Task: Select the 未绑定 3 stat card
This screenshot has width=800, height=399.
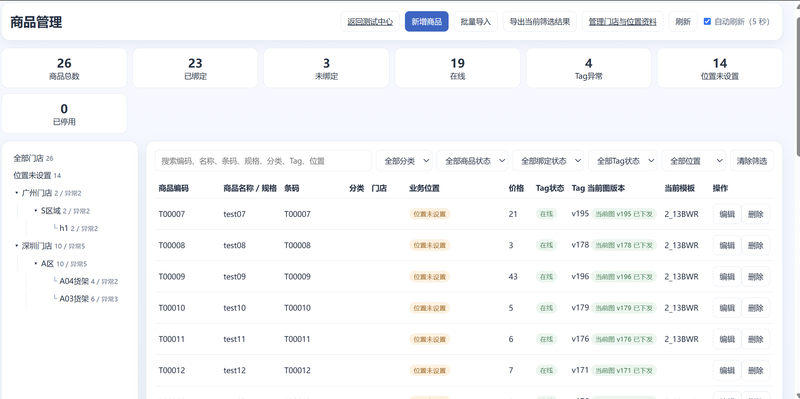Action: pyautogui.click(x=327, y=68)
